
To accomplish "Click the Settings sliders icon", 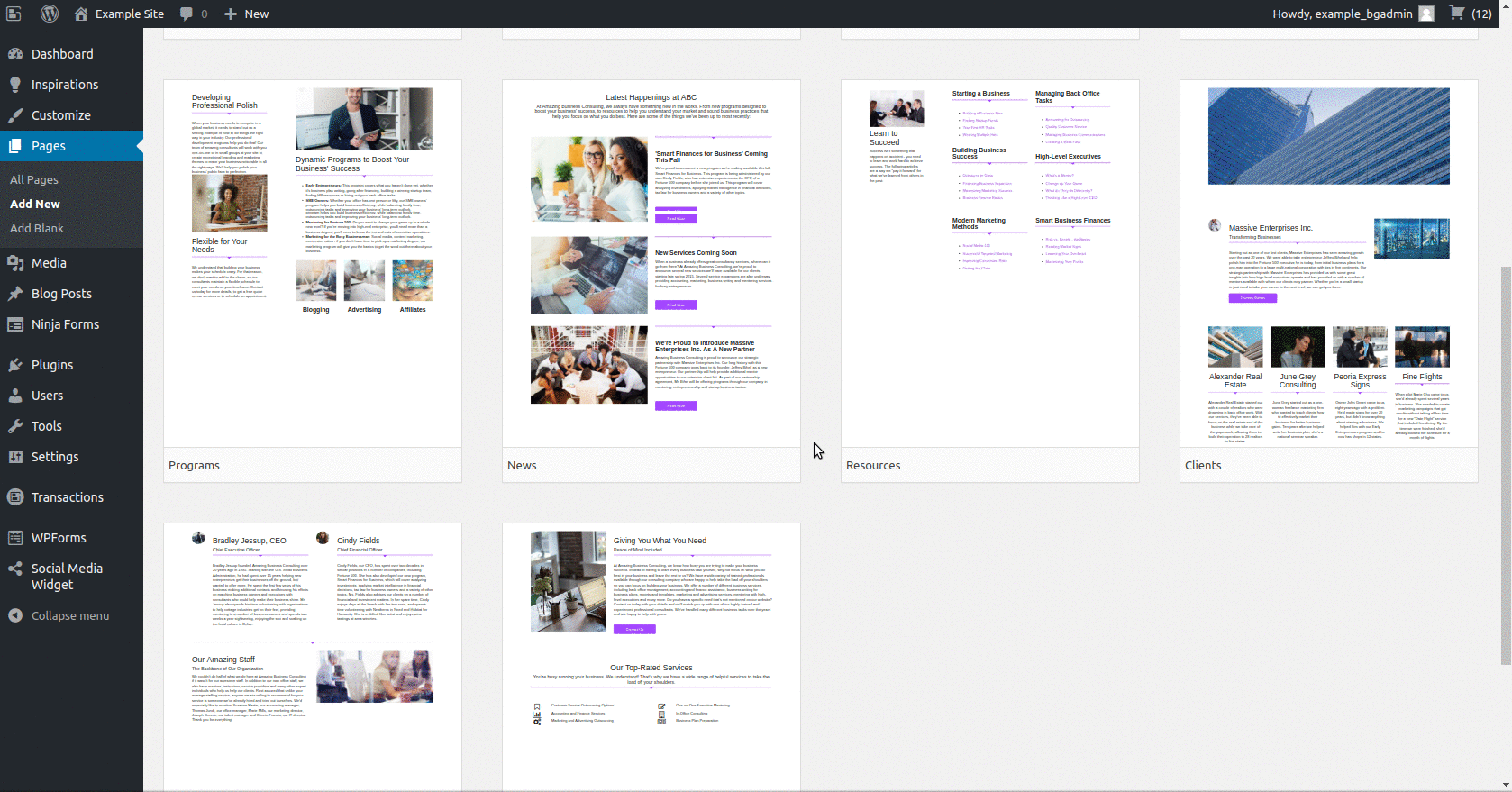I will [15, 457].
